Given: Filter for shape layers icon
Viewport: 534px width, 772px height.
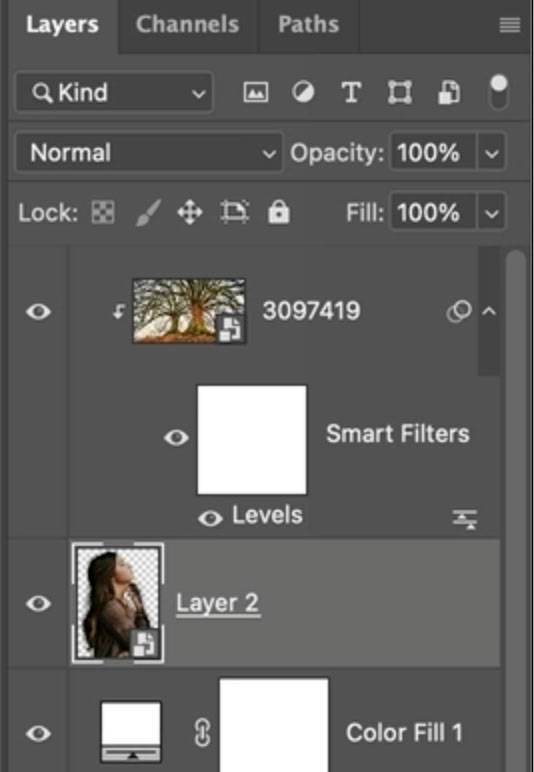Looking at the screenshot, I should pyautogui.click(x=400, y=92).
